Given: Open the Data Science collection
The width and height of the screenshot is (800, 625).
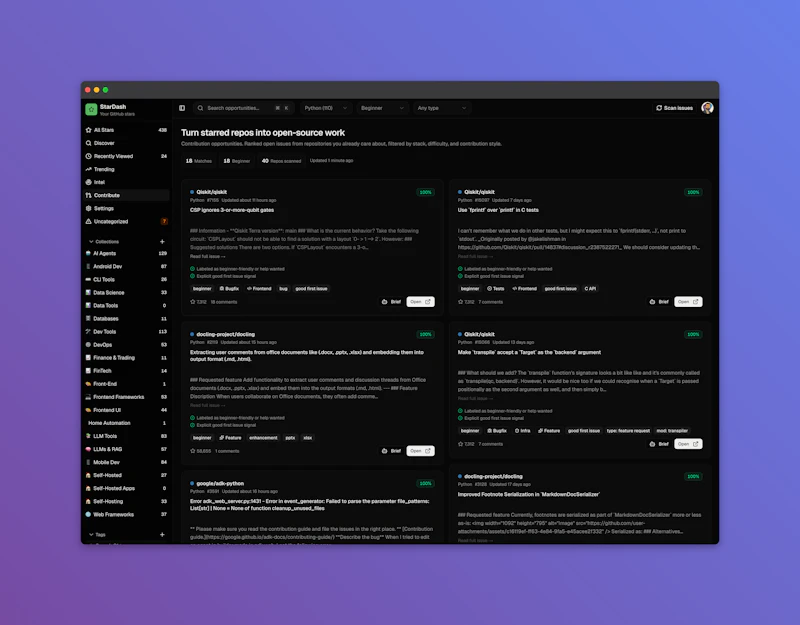Looking at the screenshot, I should (x=127, y=293).
